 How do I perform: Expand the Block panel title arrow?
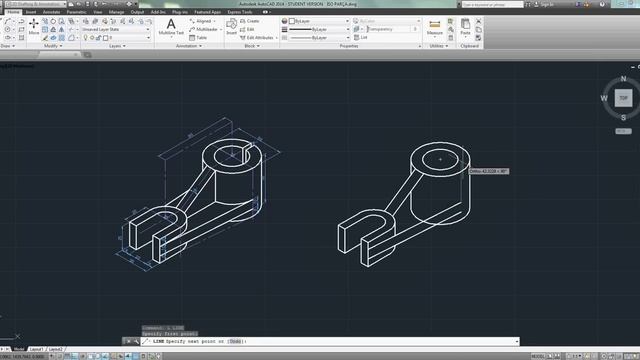[258, 46]
